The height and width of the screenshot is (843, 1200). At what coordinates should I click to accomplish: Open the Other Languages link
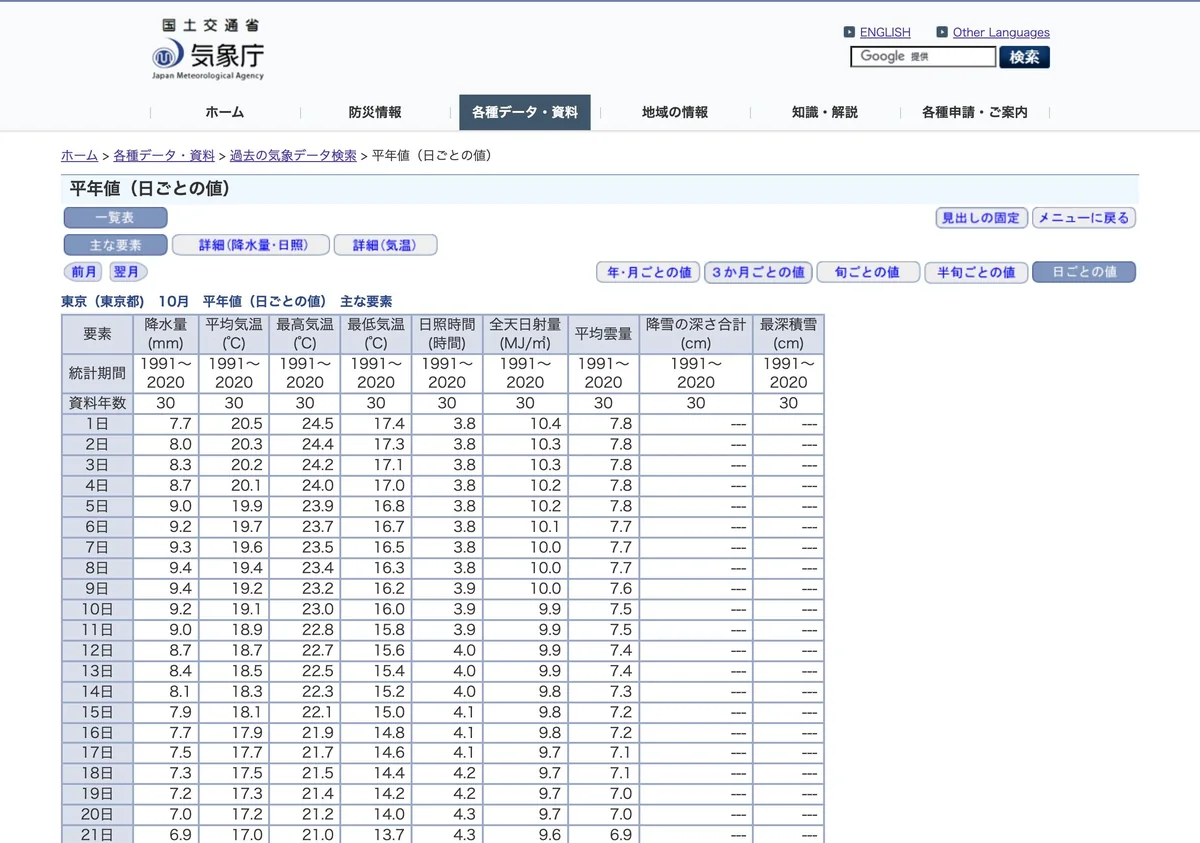click(1001, 32)
